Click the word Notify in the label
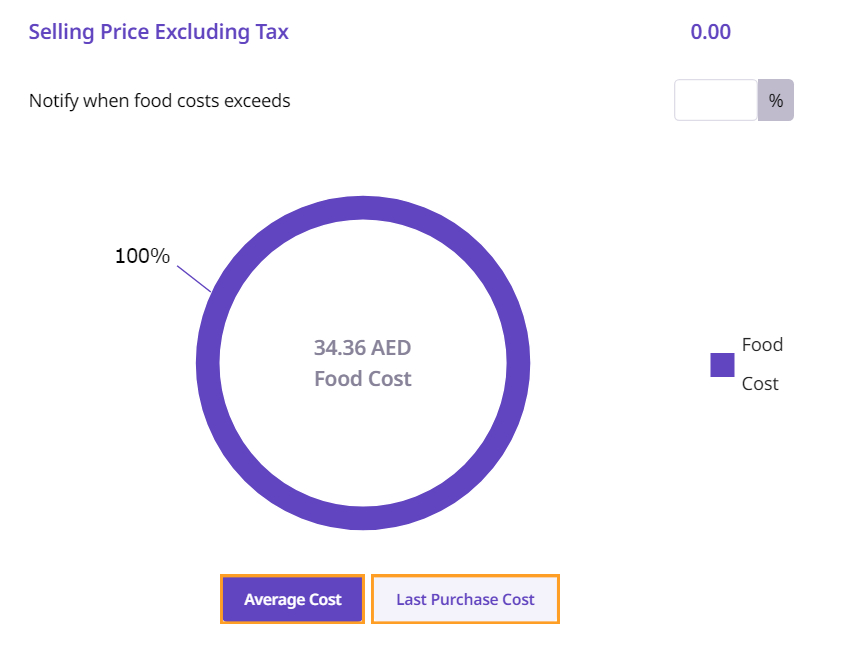Image resolution: width=842 pixels, height=662 pixels. [53, 101]
